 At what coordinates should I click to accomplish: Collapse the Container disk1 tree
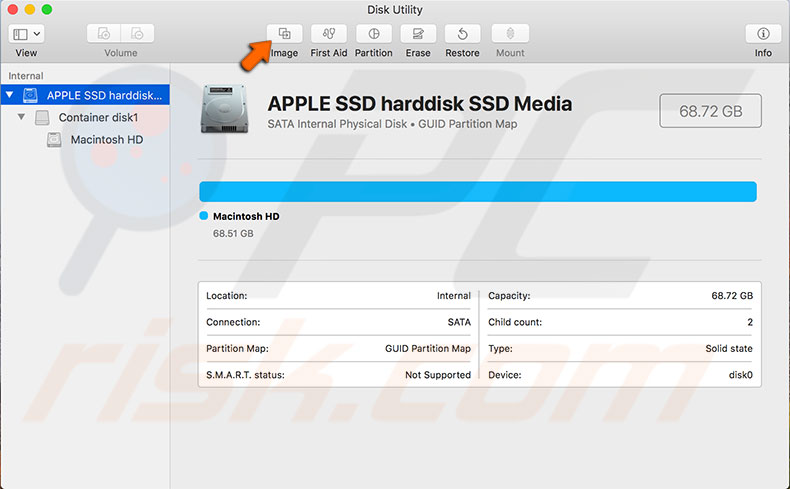click(21, 117)
